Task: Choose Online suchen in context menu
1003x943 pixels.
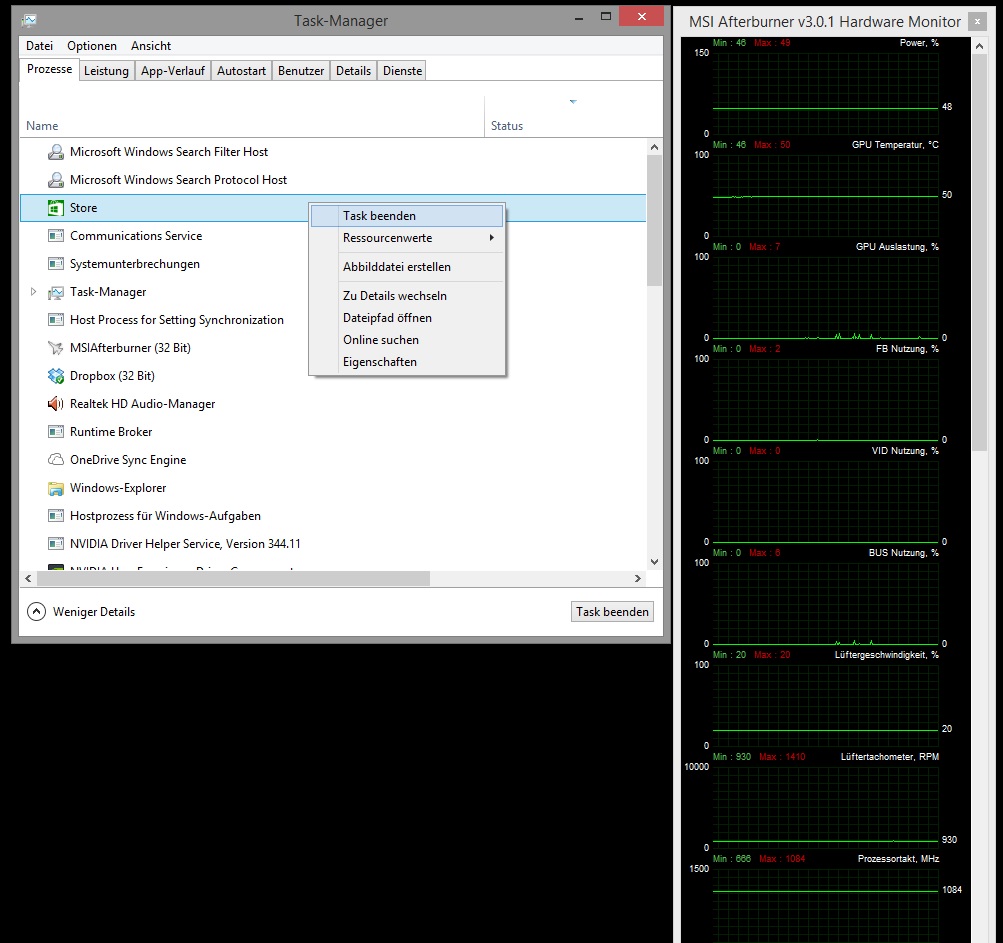Action: (x=407, y=340)
